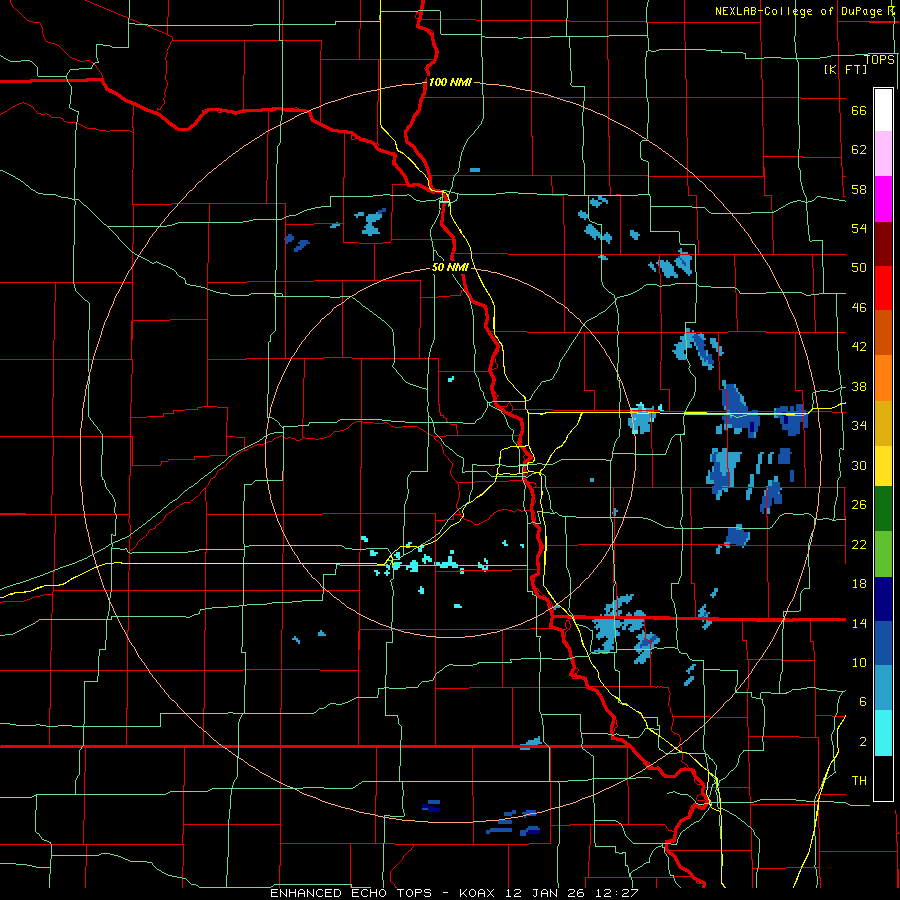Select the TOPS legend title
The height and width of the screenshot is (900, 900).
click(879, 60)
